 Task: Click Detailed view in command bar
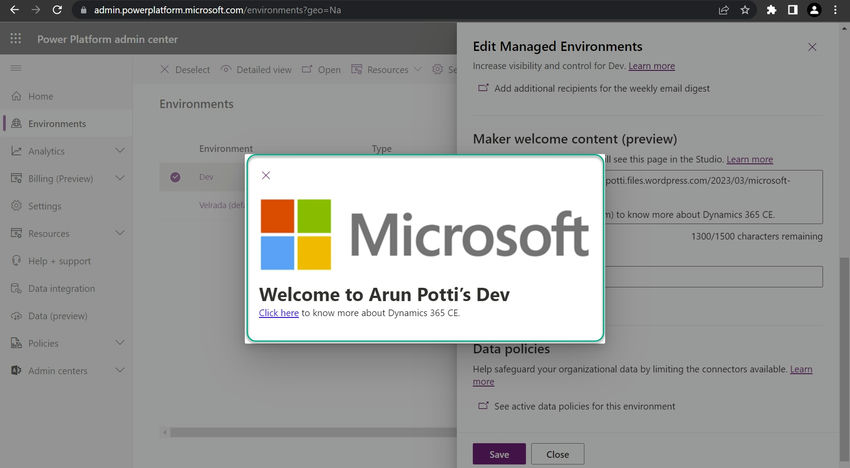(x=256, y=69)
